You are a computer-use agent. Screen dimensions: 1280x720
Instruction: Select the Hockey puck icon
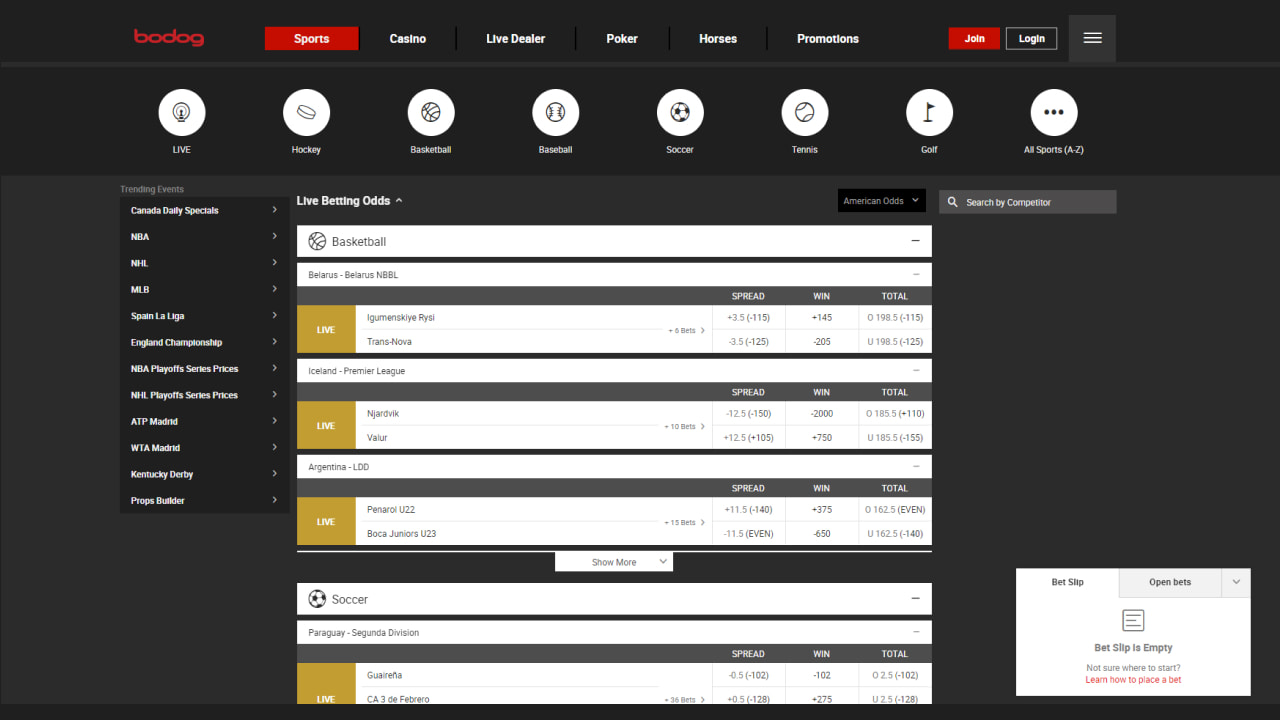[306, 112]
